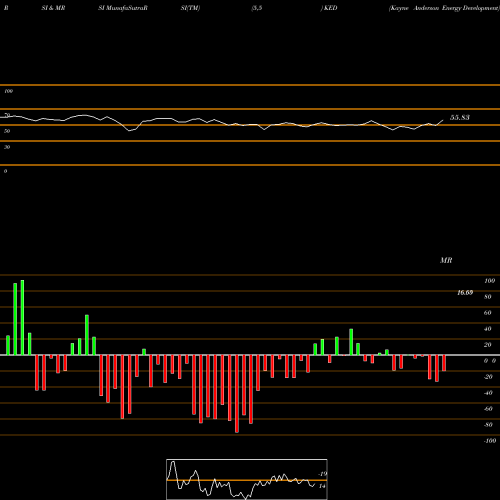Click the end of the RSI line near 55.83
Viewport: 500px width, 500px height.
point(443,120)
